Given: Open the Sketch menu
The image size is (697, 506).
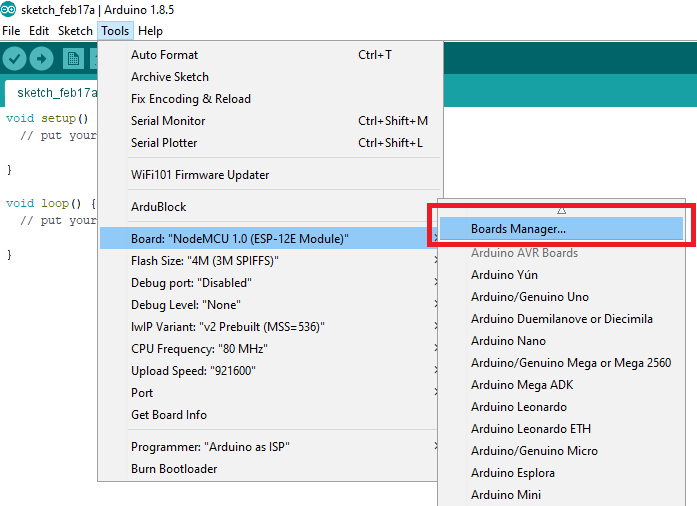Looking at the screenshot, I should coord(75,31).
